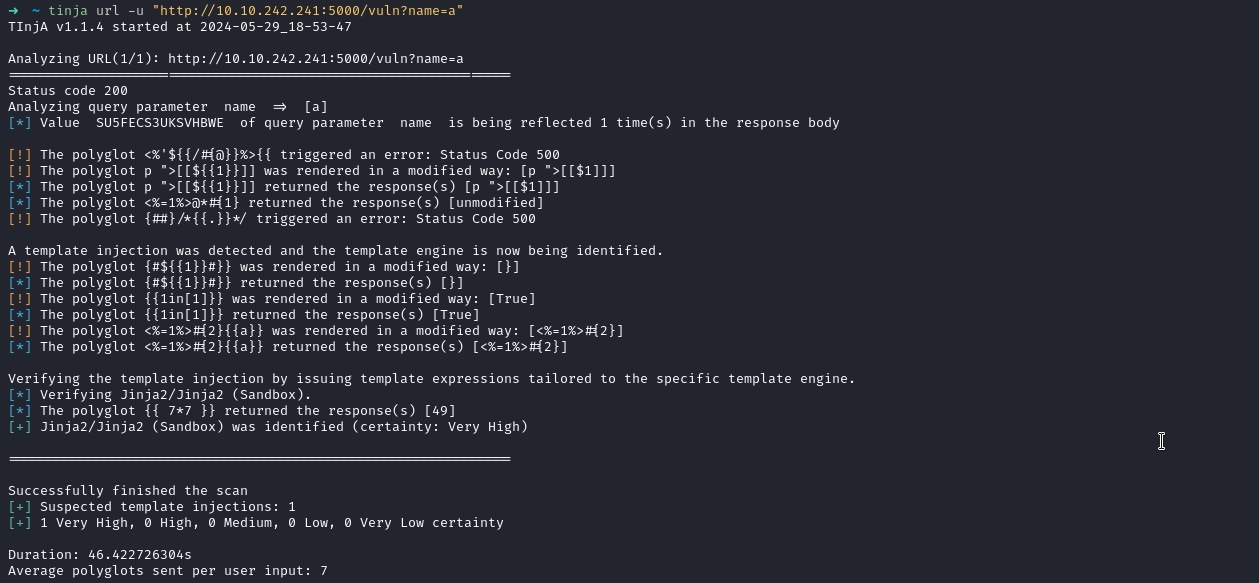
Task: Click the TInjA v1.1.4 started line
Action: pos(179,26)
